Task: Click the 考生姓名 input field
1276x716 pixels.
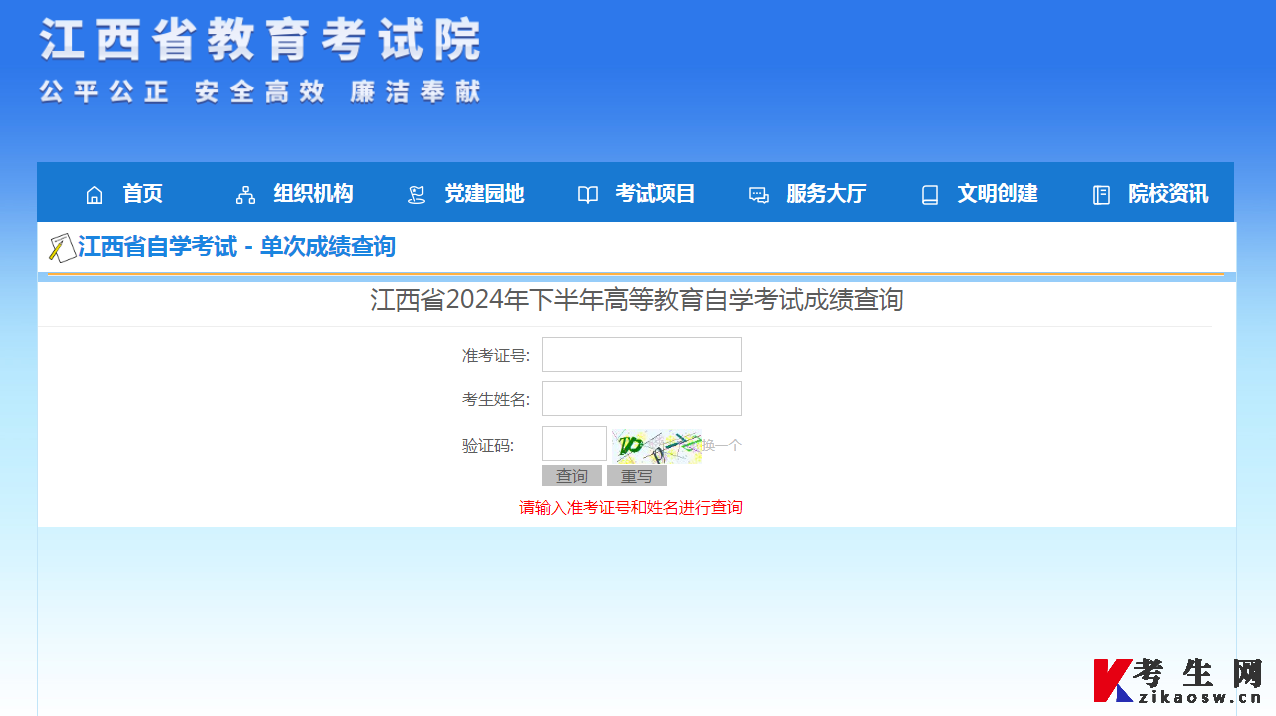Action: tap(641, 398)
